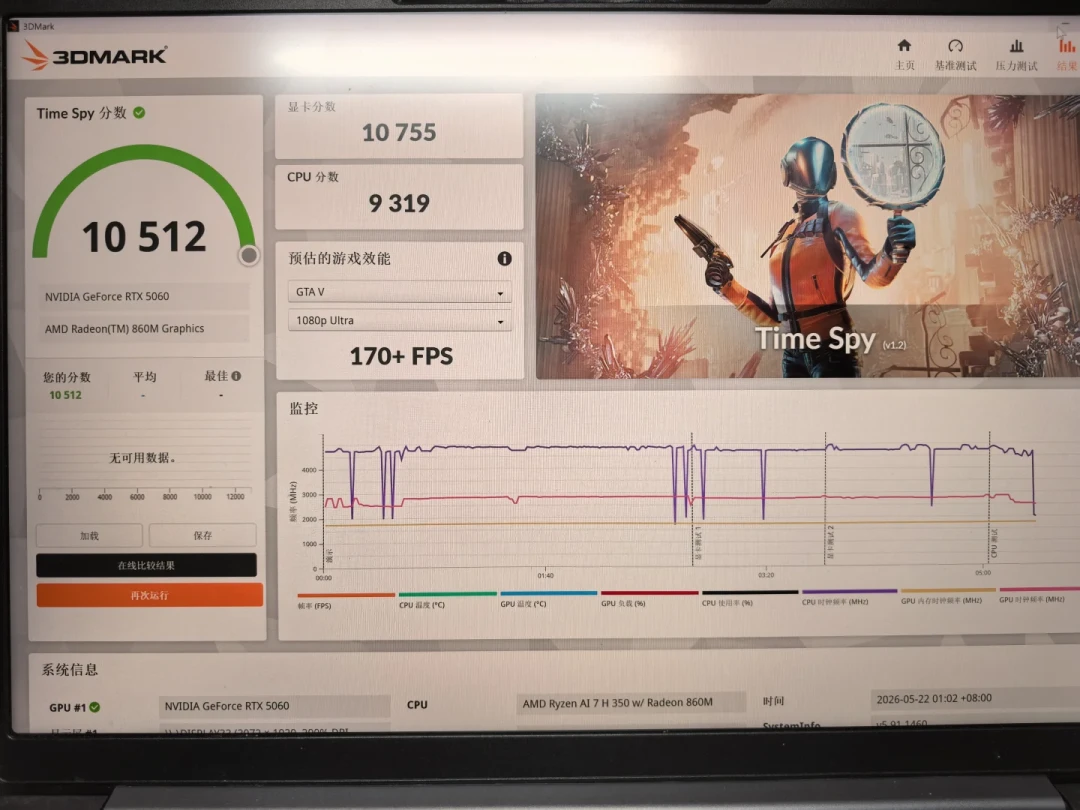
Task: Click the 3DMark logo in the header
Action: [x=94, y=56]
